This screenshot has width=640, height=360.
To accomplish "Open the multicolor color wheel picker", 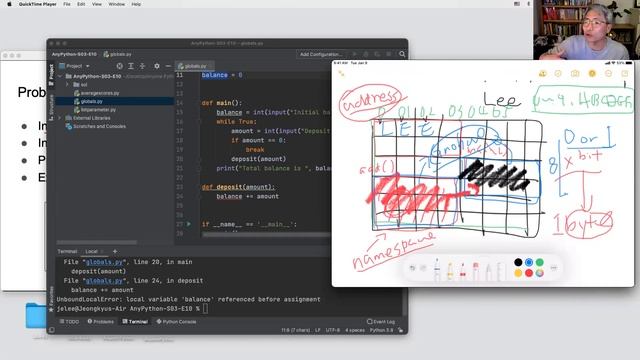I will 540,273.
